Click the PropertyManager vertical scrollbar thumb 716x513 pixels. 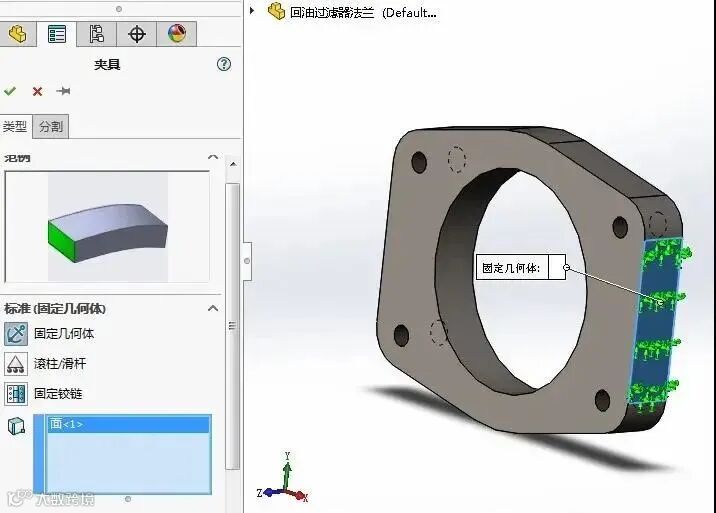click(x=233, y=326)
